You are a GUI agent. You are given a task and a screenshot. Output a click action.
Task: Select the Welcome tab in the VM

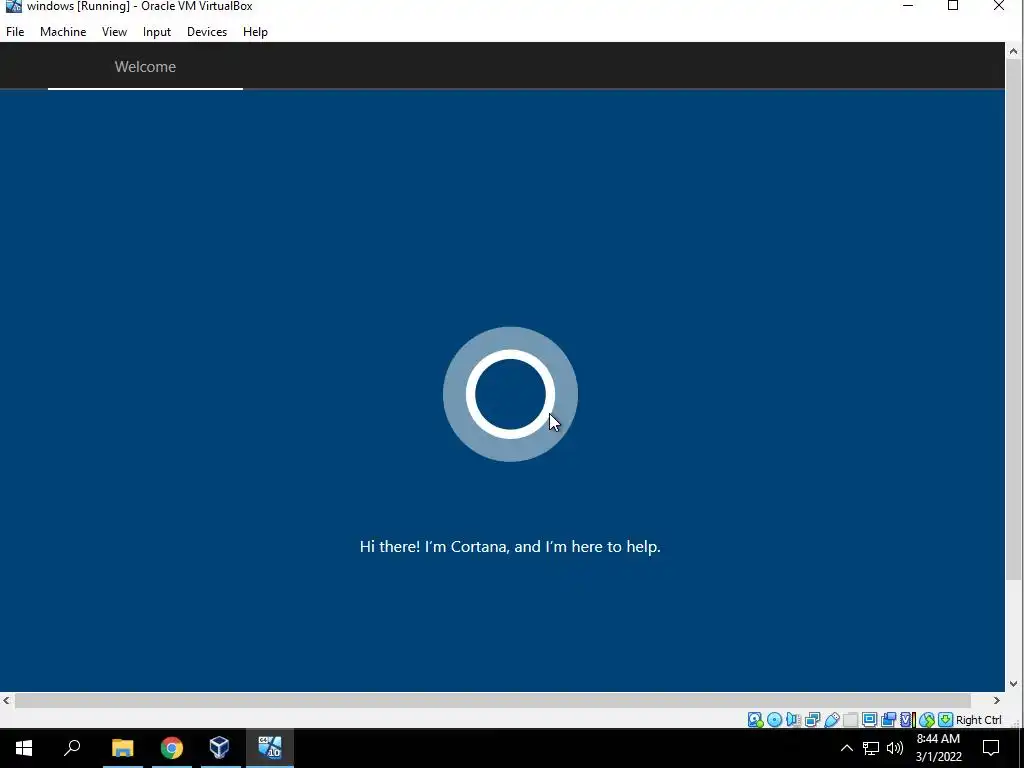coord(145,67)
